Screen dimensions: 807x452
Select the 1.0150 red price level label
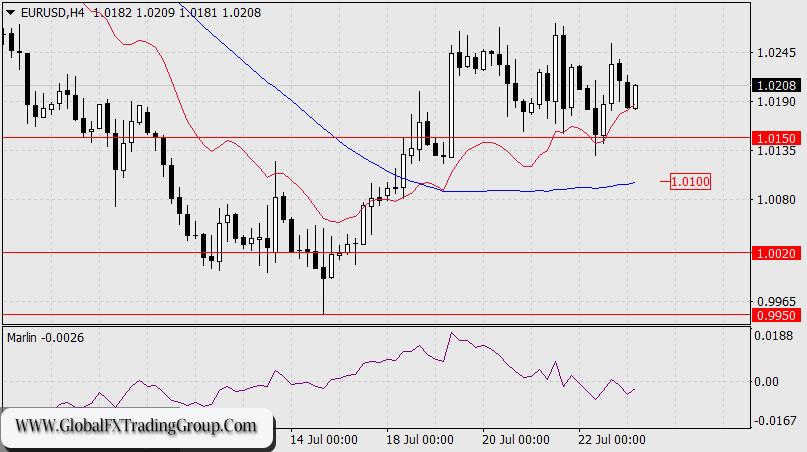(776, 138)
